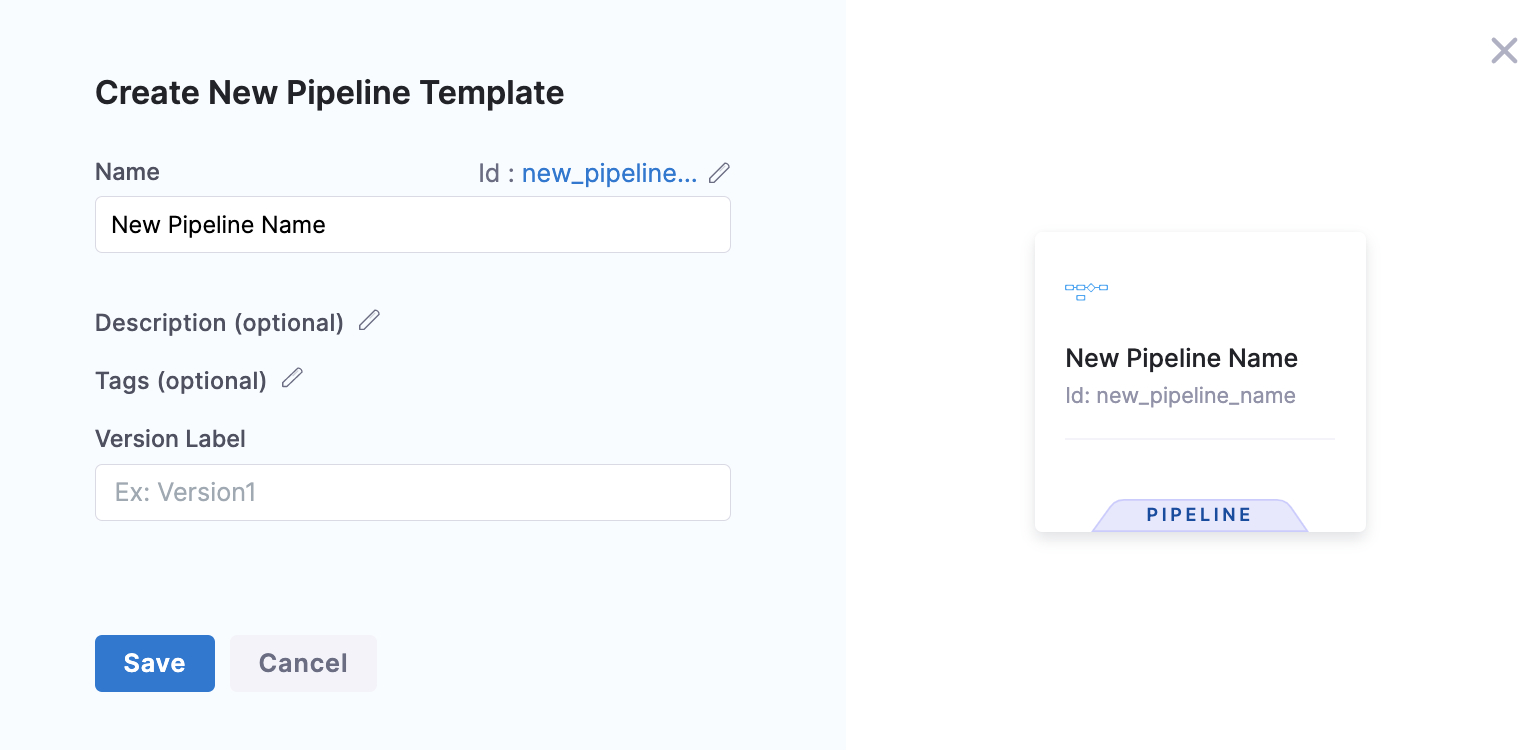The width and height of the screenshot is (1534, 750).
Task: Click the Name field label
Action: (x=127, y=172)
